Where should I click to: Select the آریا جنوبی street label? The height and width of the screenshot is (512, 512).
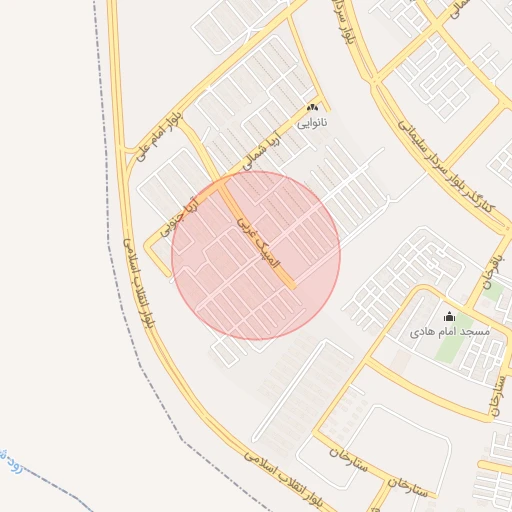click(180, 217)
